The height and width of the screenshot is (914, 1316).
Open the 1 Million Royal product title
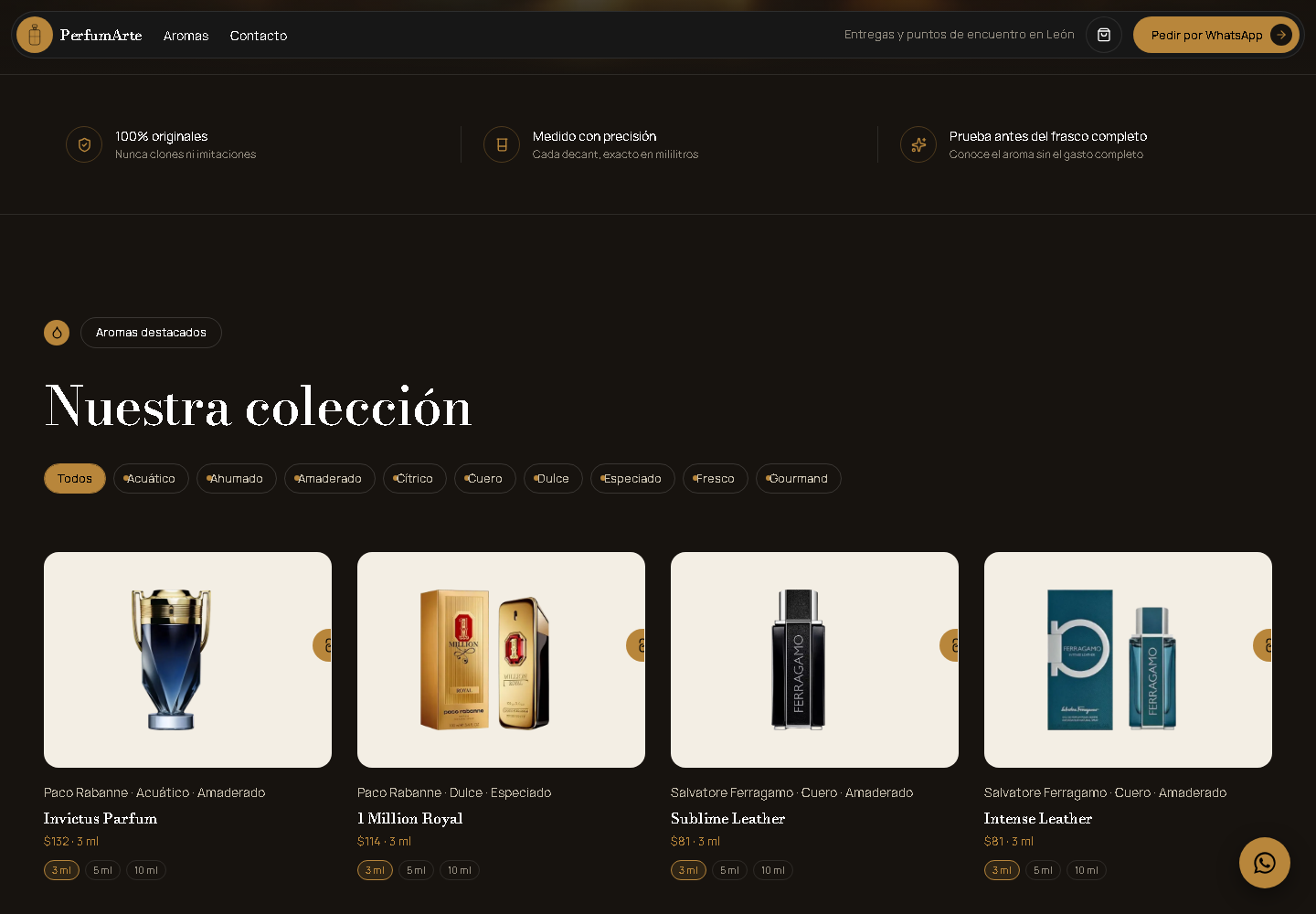[410, 819]
